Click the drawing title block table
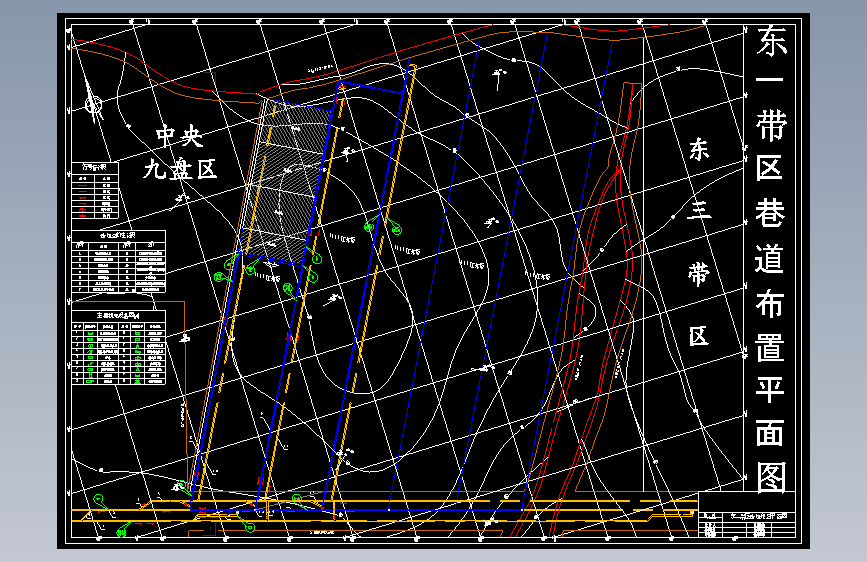The height and width of the screenshot is (562, 867). pyautogui.click(x=747, y=514)
